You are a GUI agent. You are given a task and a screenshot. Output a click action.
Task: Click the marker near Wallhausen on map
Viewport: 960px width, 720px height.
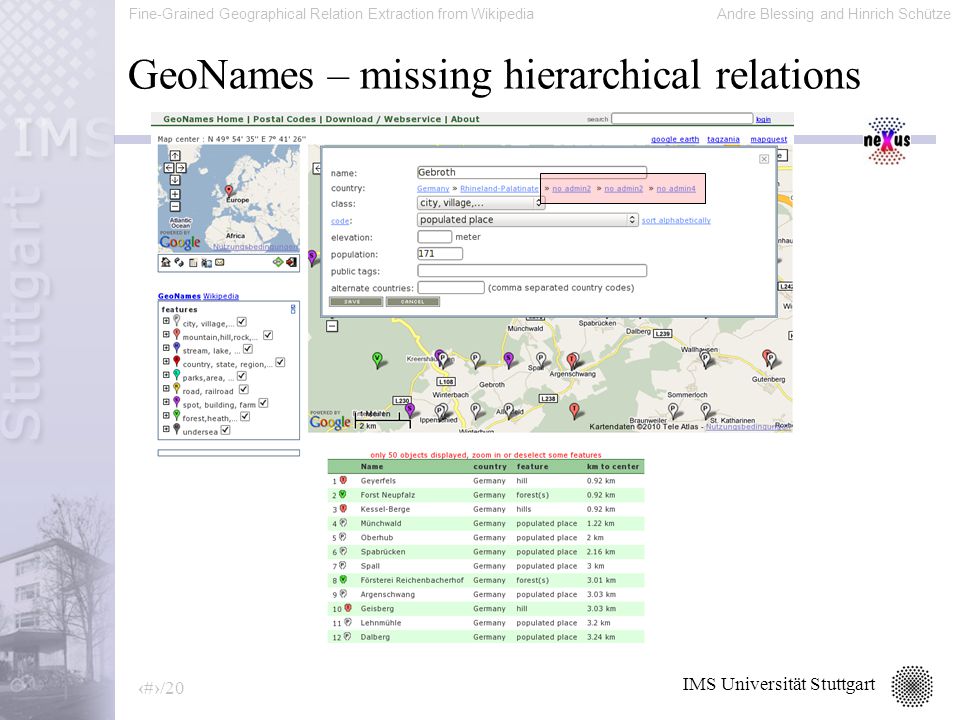[706, 359]
